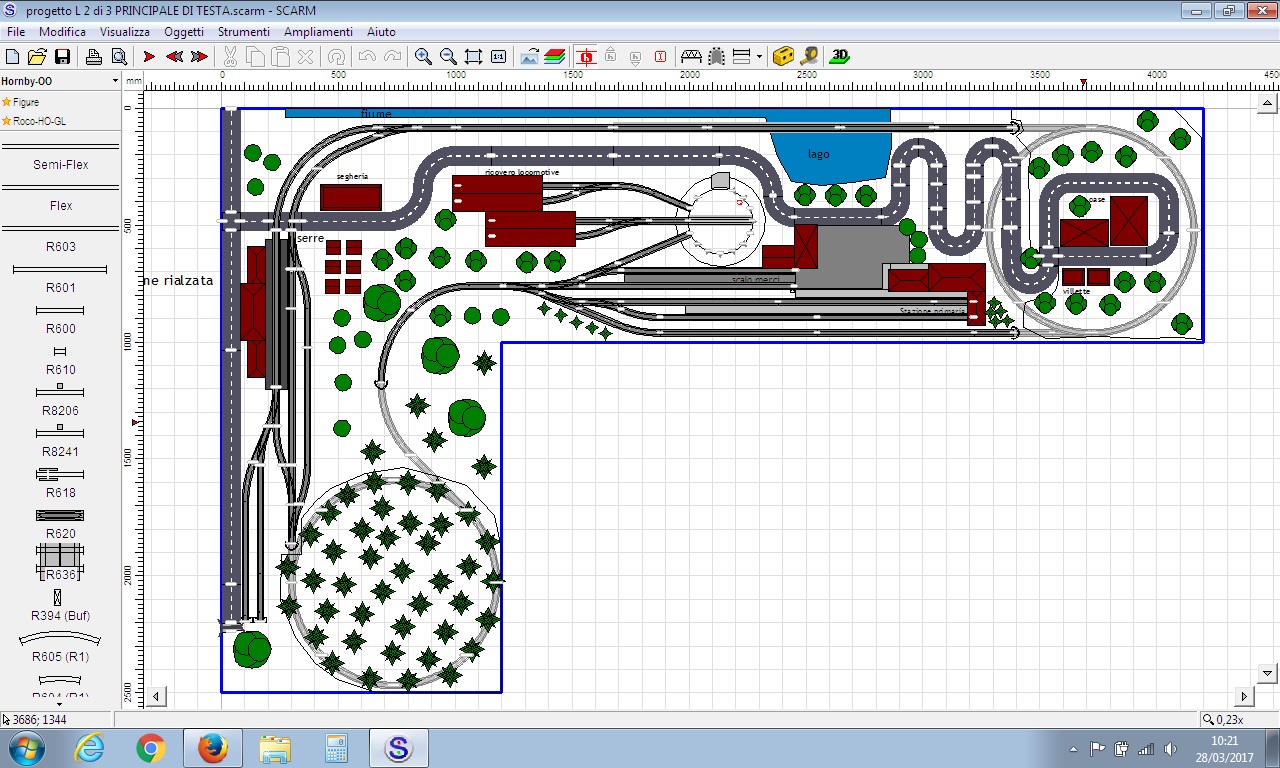
Task: Select the measuring tape tool
Action: click(809, 57)
